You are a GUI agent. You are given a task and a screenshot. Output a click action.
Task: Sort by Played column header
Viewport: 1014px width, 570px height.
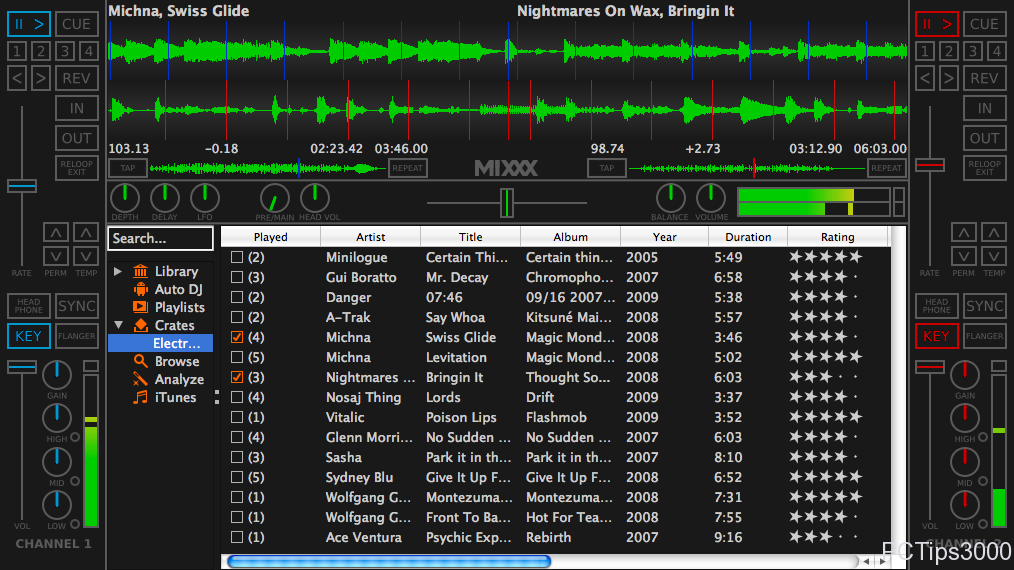point(271,237)
